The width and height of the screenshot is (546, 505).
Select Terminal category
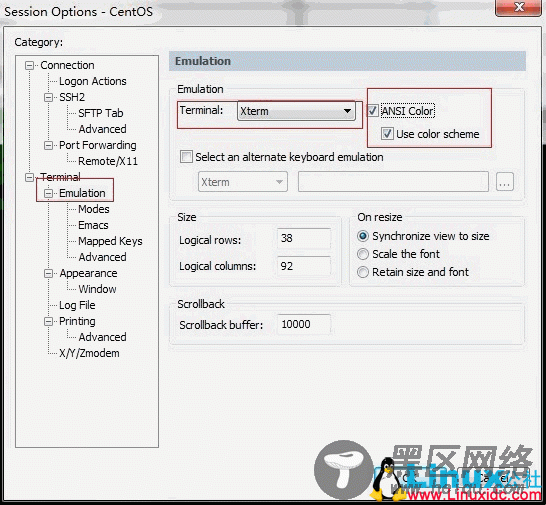60,177
